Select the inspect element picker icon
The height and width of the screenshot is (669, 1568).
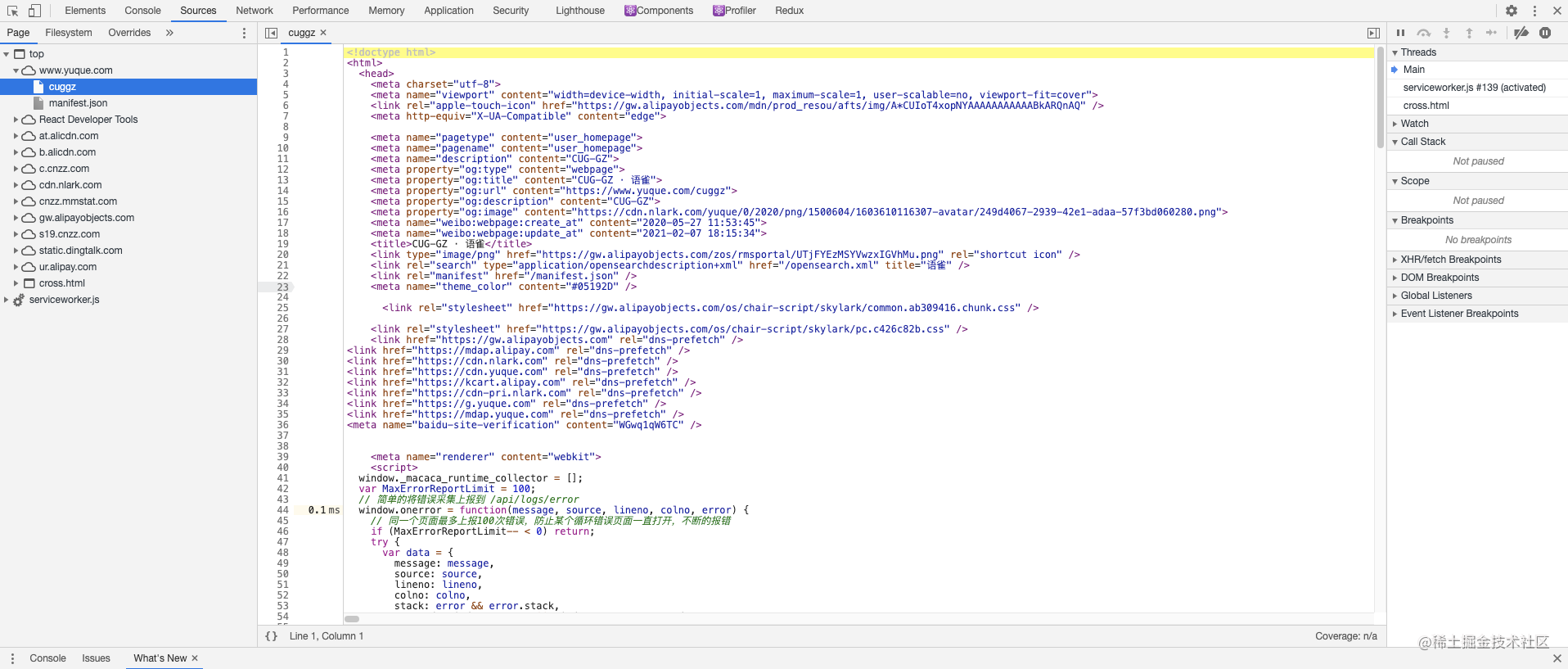(12, 11)
